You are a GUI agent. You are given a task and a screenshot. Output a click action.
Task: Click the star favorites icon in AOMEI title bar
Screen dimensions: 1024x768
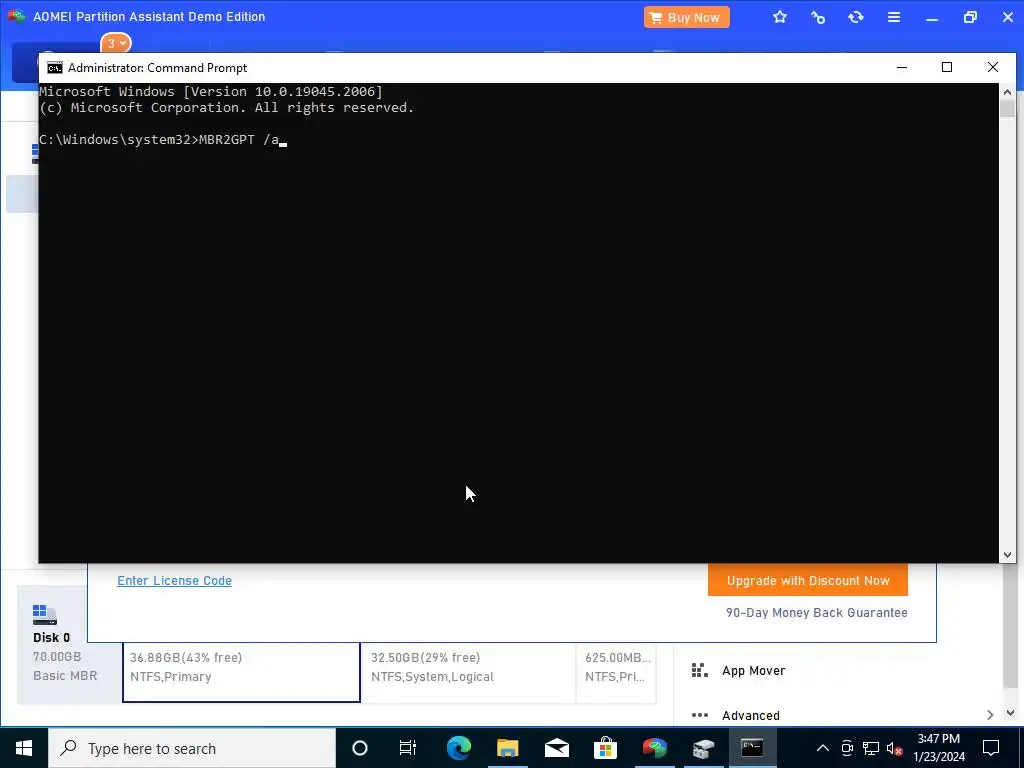pyautogui.click(x=780, y=18)
